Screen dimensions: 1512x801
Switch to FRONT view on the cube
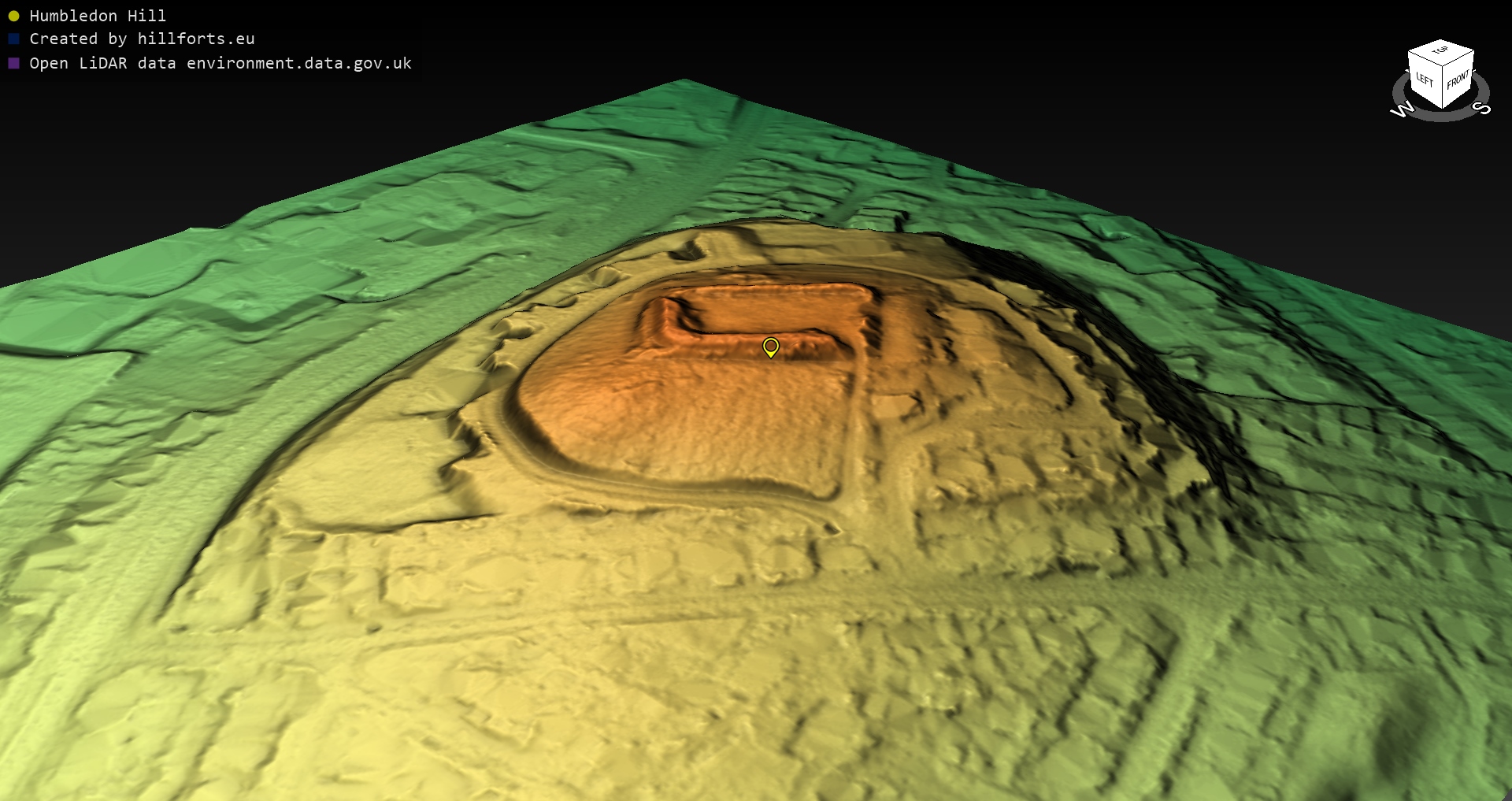(1458, 80)
